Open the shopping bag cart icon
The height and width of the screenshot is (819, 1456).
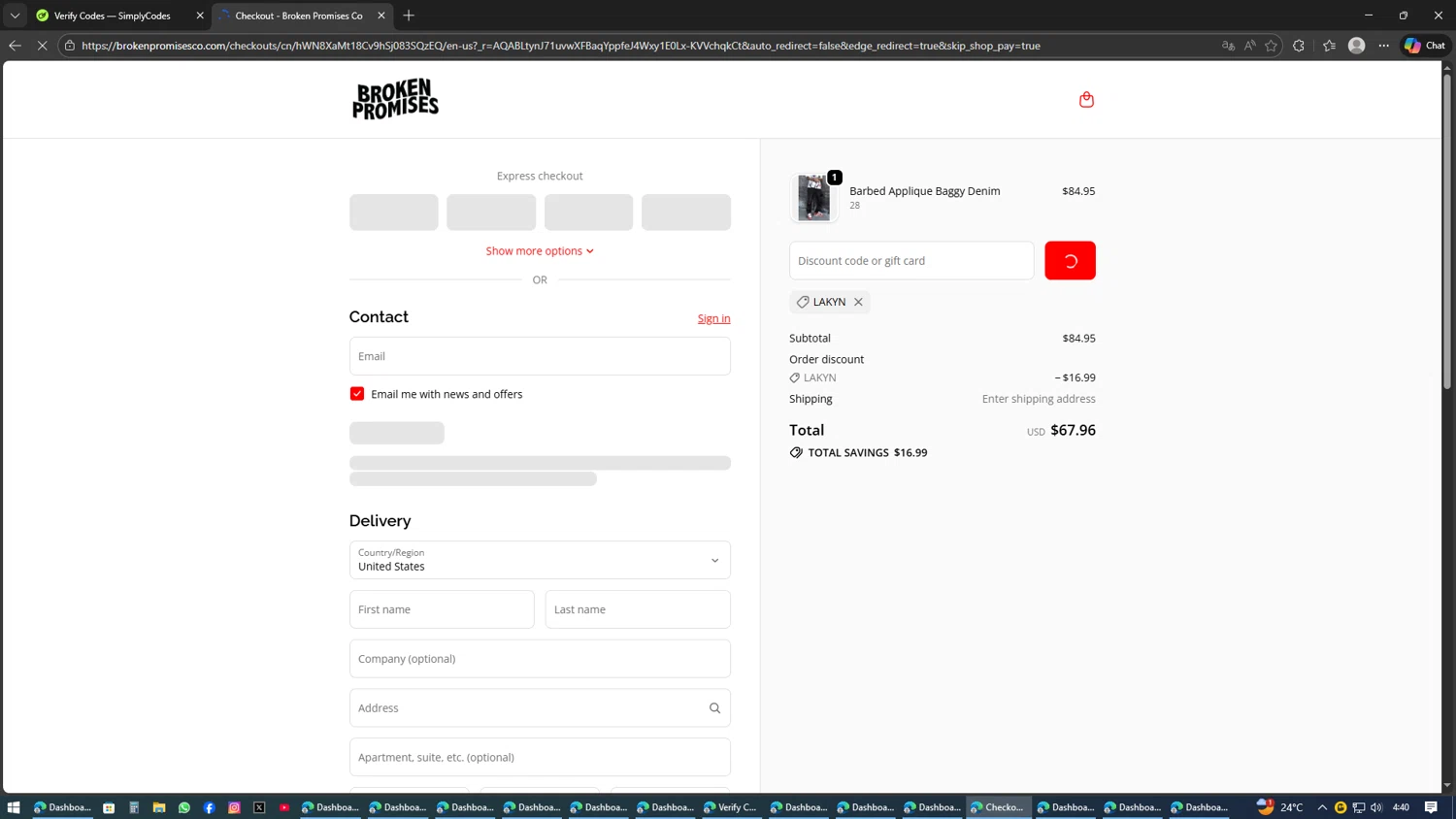[1086, 99]
